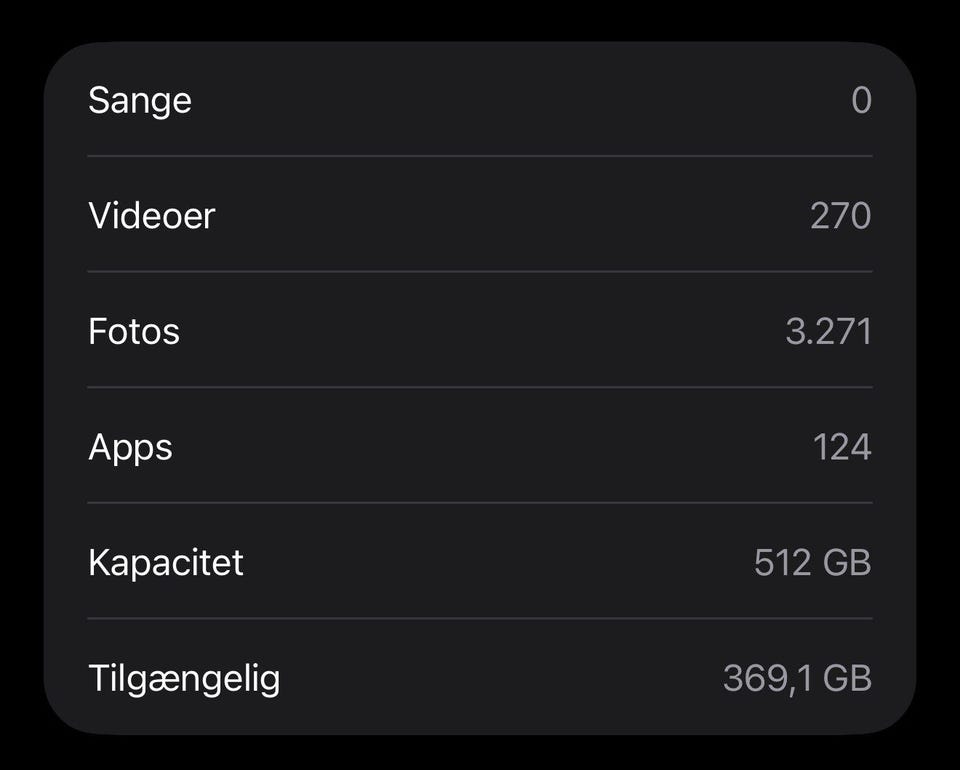Tap the Tilgængelig row label
The width and height of the screenshot is (960, 770).
tap(184, 678)
